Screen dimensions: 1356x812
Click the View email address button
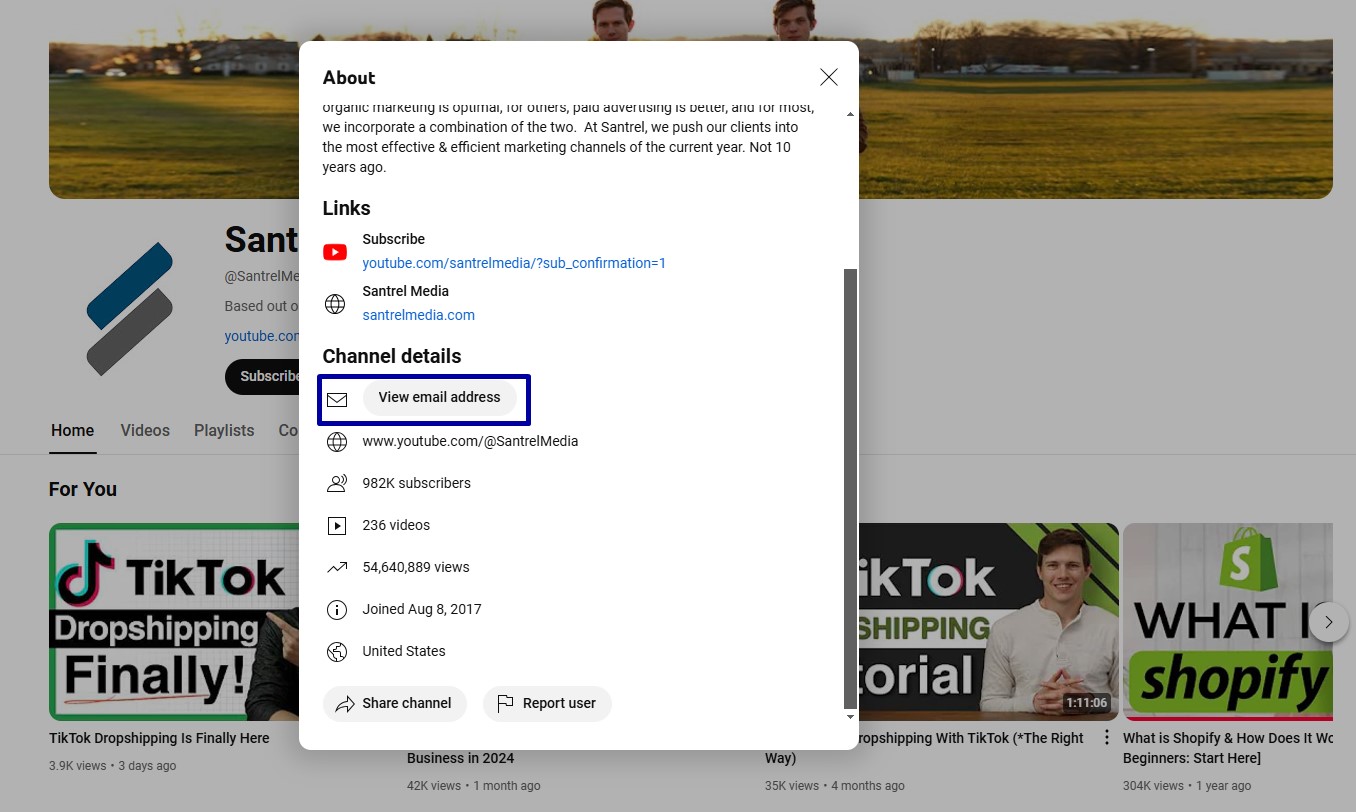pyautogui.click(x=439, y=397)
